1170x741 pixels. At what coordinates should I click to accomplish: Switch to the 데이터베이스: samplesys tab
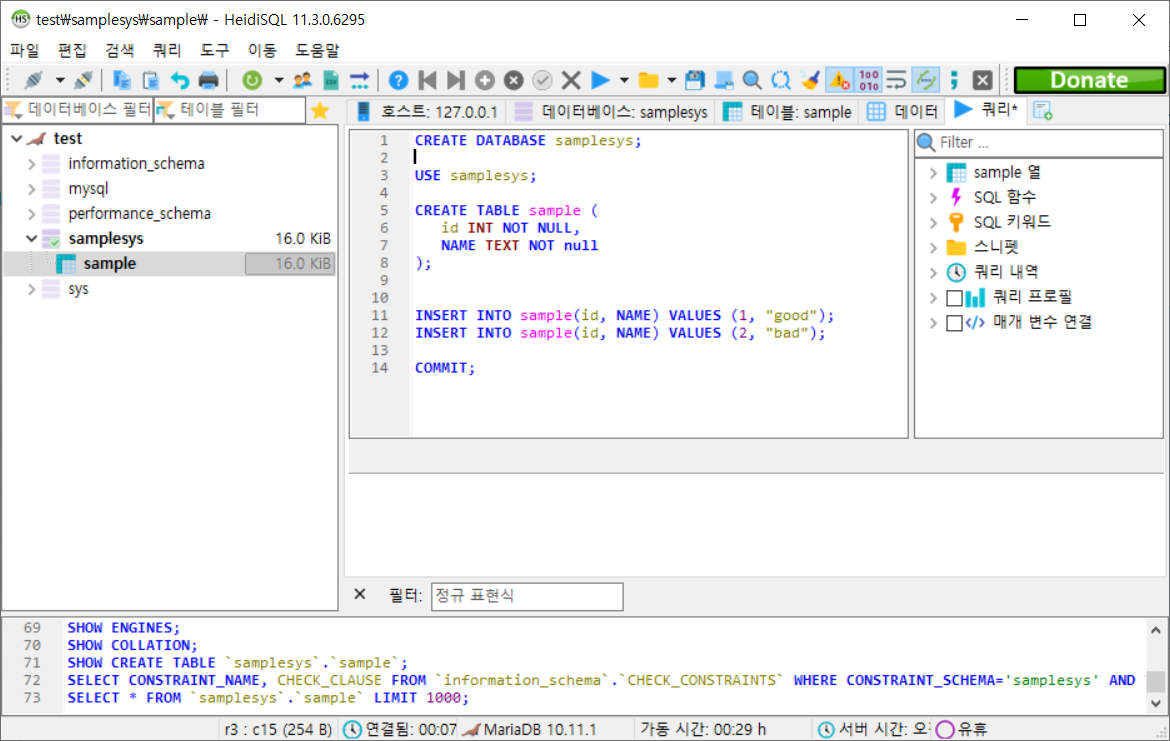tap(613, 111)
